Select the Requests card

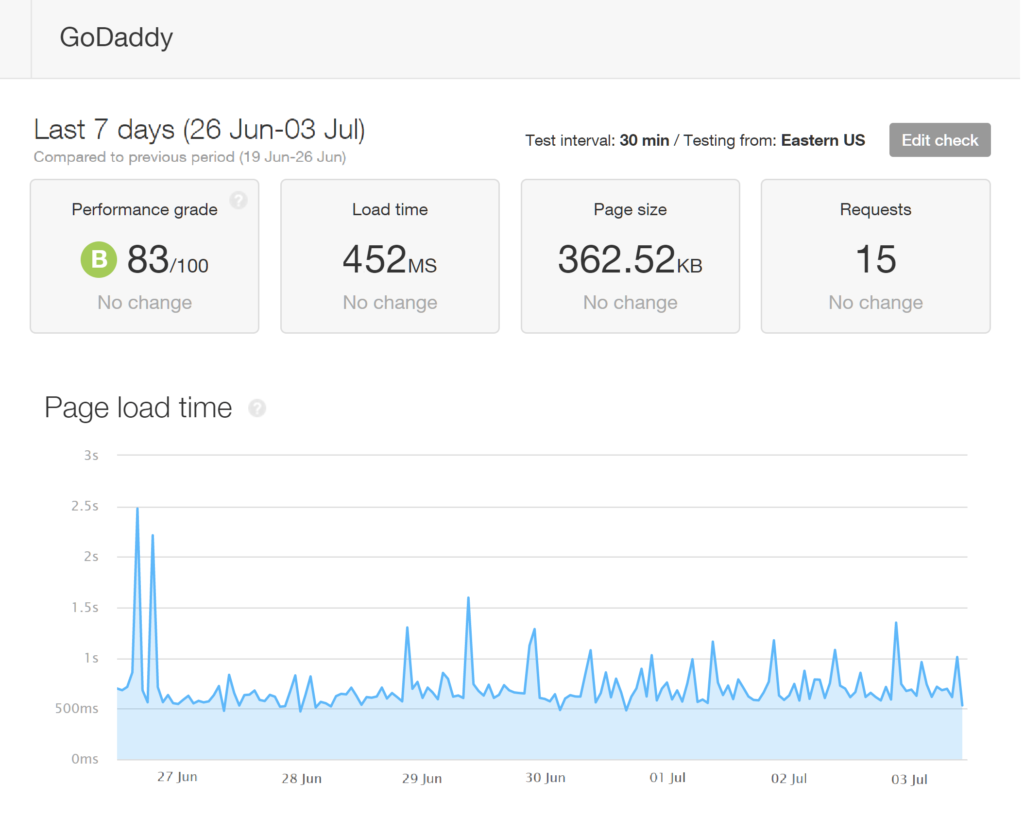click(x=875, y=256)
